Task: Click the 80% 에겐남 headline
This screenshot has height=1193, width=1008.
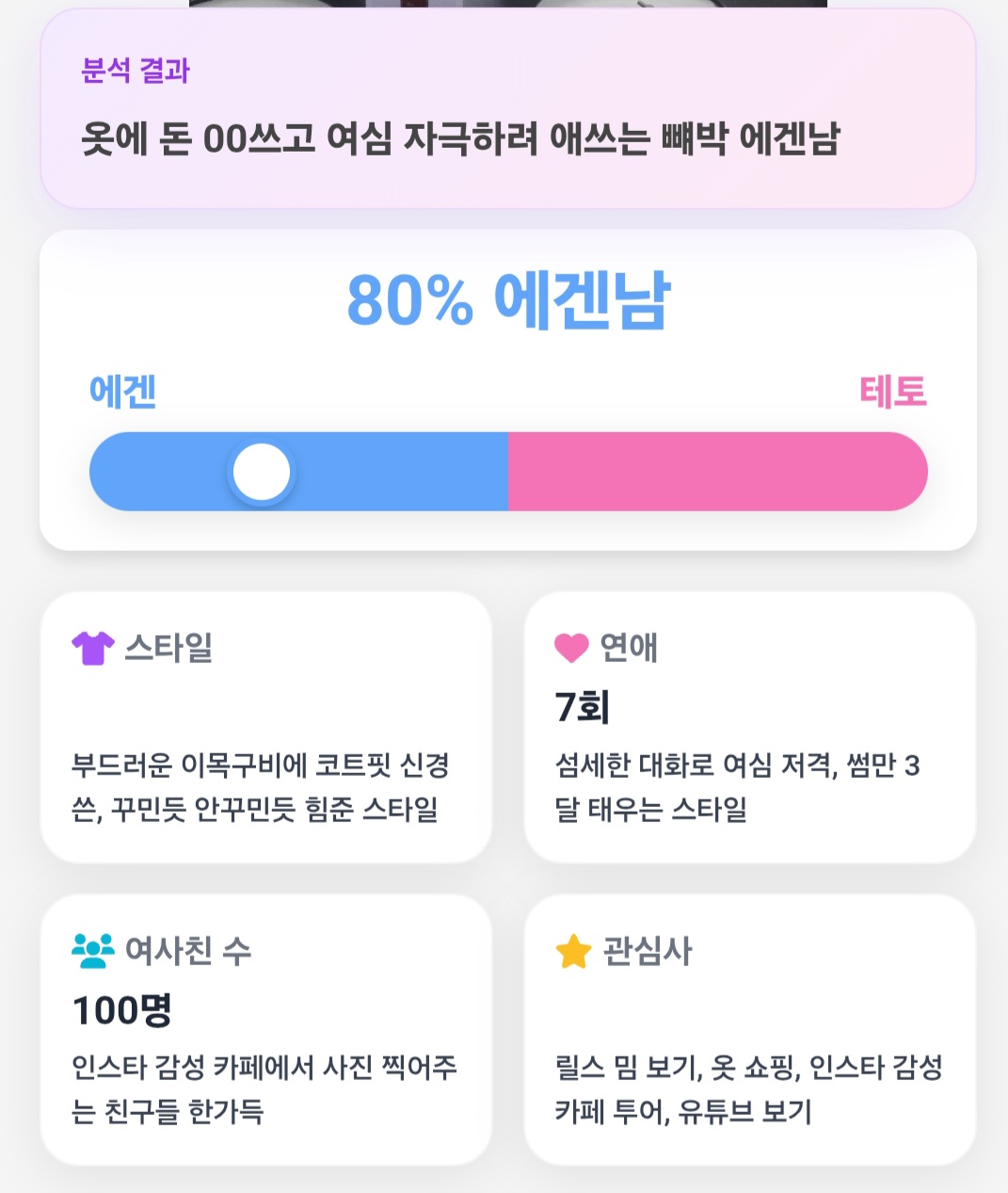Action: point(508,300)
